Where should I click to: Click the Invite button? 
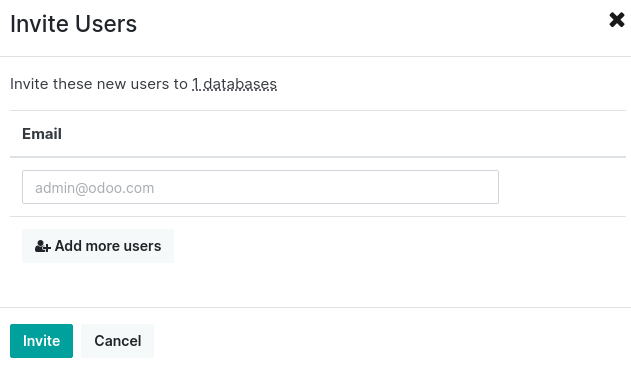(41, 341)
